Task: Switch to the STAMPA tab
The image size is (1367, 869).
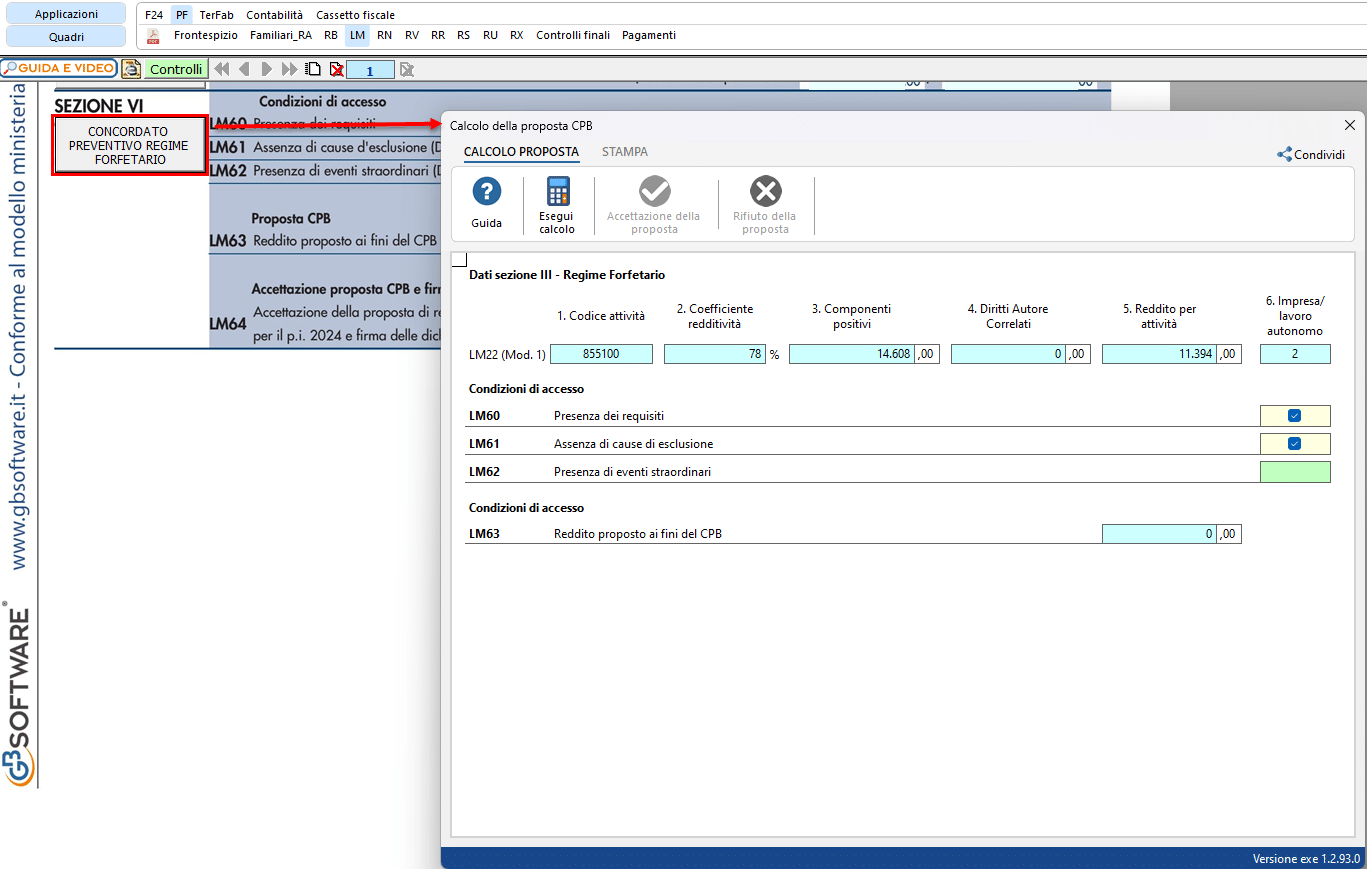Action: tap(625, 152)
